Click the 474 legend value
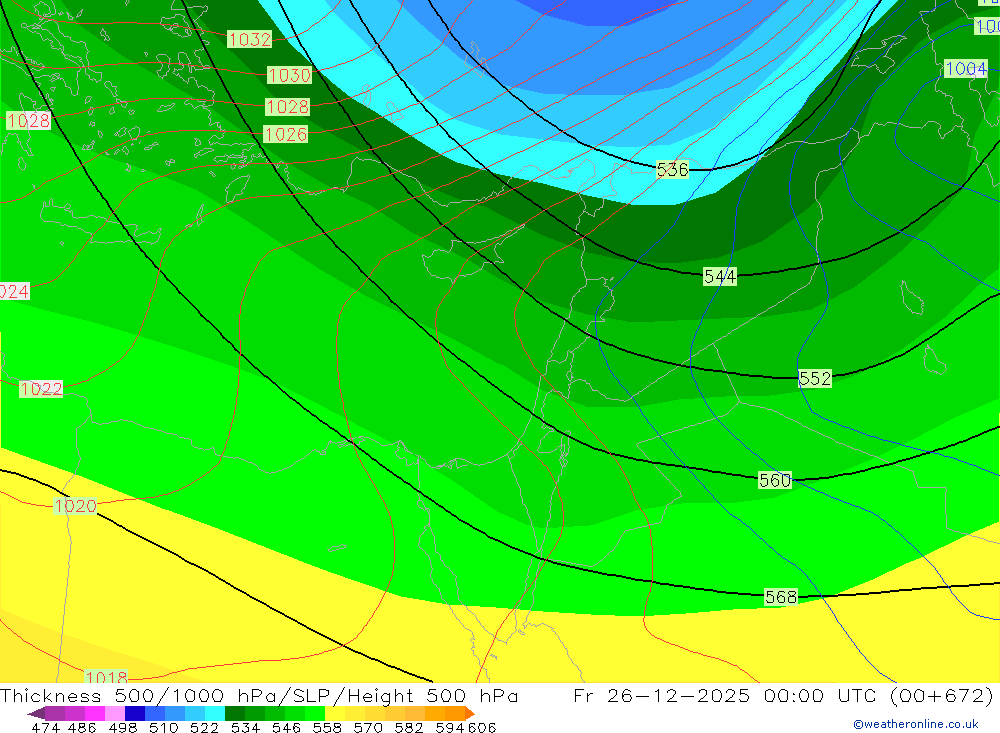 point(45,727)
